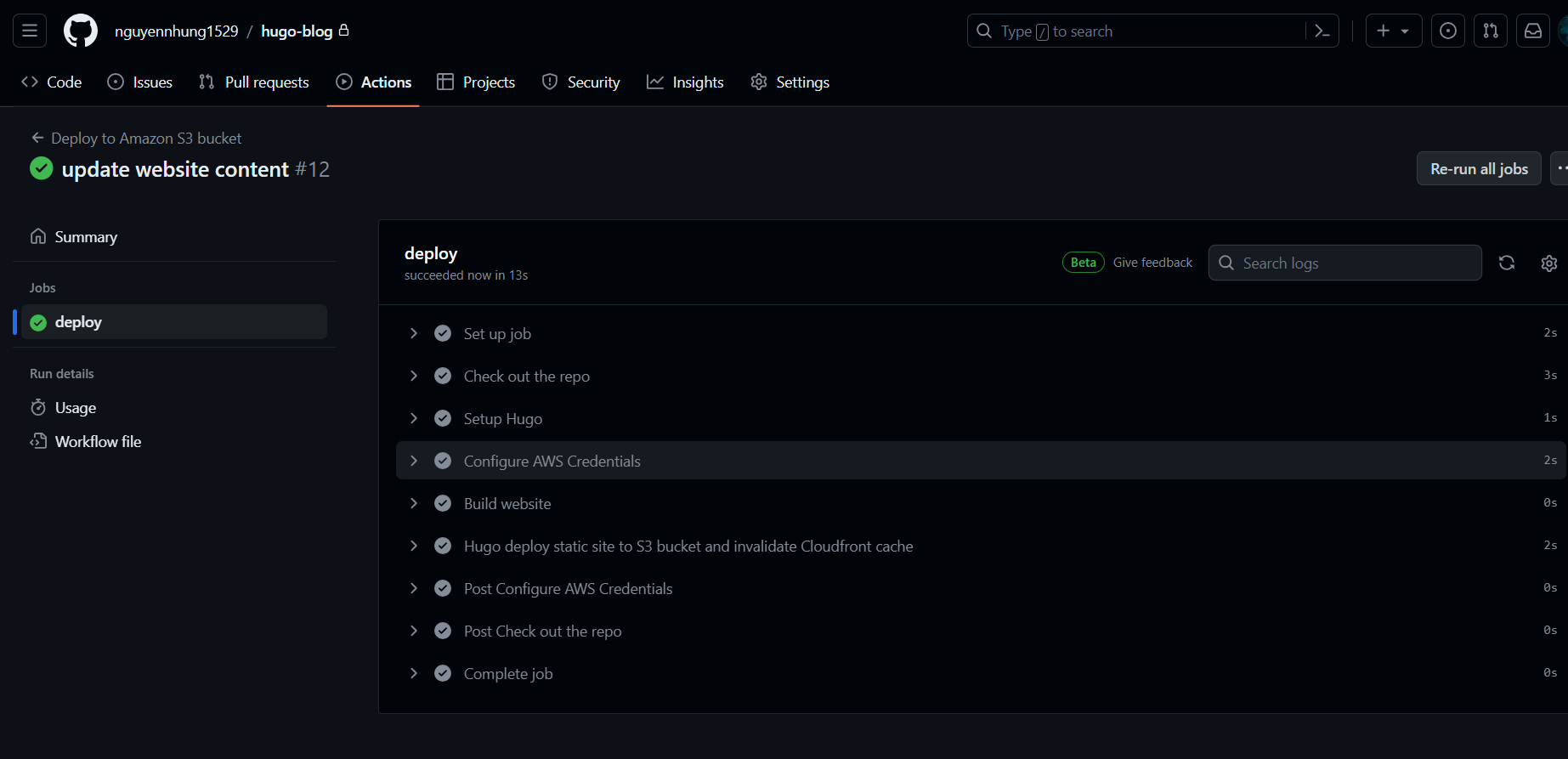The width and height of the screenshot is (1568, 759).
Task: Go back to Deploy to Amazon S3 bucket workflow
Action: pyautogui.click(x=137, y=138)
